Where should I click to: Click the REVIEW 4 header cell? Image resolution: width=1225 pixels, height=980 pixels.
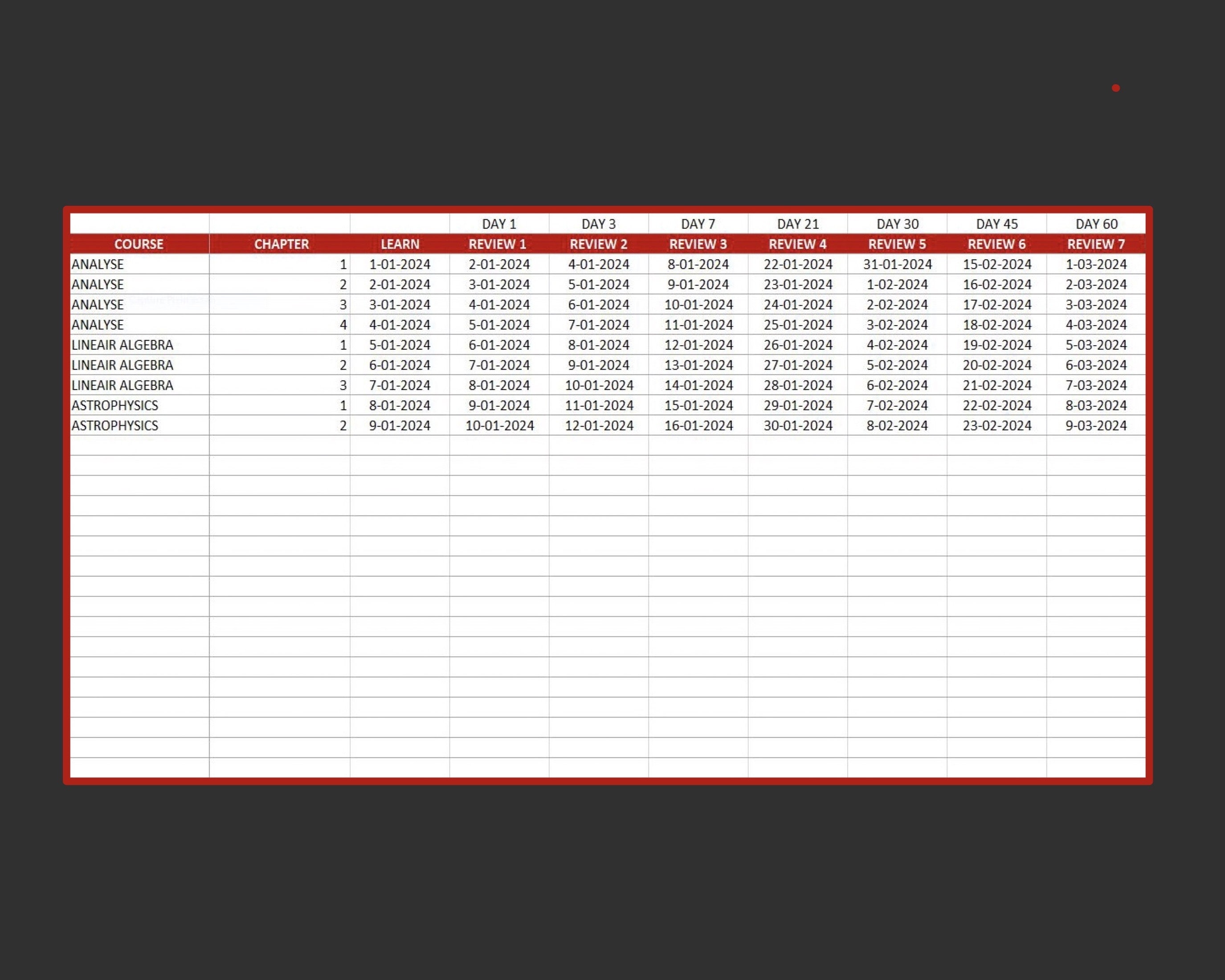(x=798, y=244)
